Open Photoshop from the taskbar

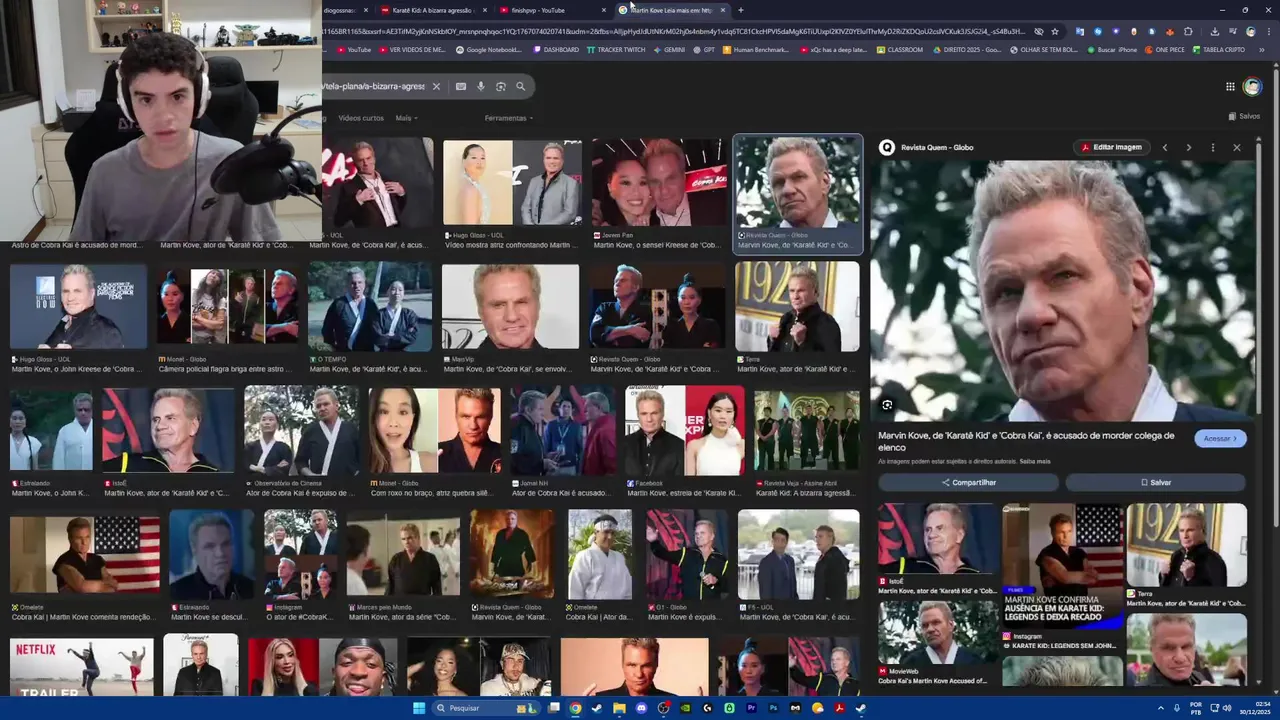pyautogui.click(x=773, y=708)
